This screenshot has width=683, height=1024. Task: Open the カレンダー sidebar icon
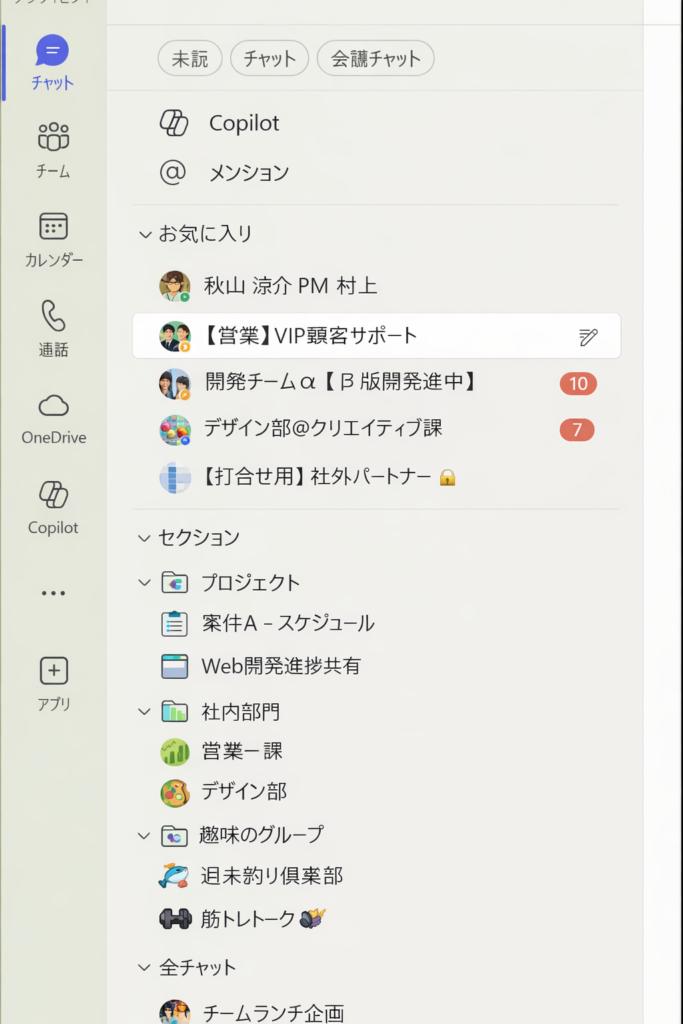[x=53, y=227]
